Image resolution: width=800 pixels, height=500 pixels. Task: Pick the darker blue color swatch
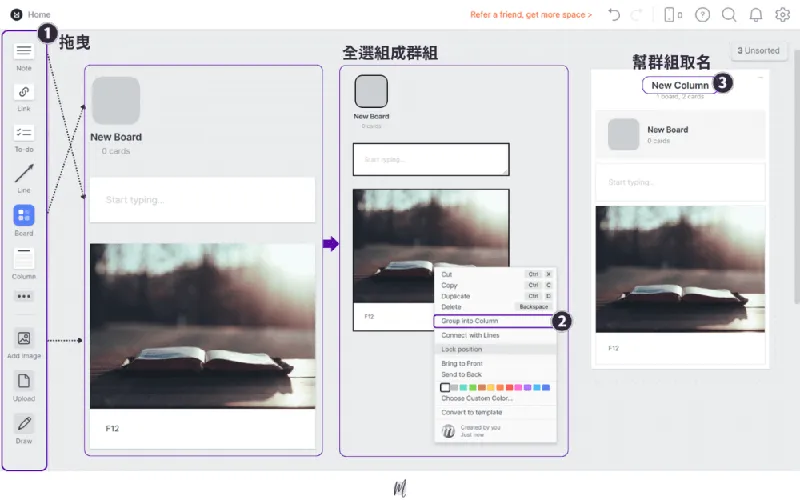pos(546,387)
